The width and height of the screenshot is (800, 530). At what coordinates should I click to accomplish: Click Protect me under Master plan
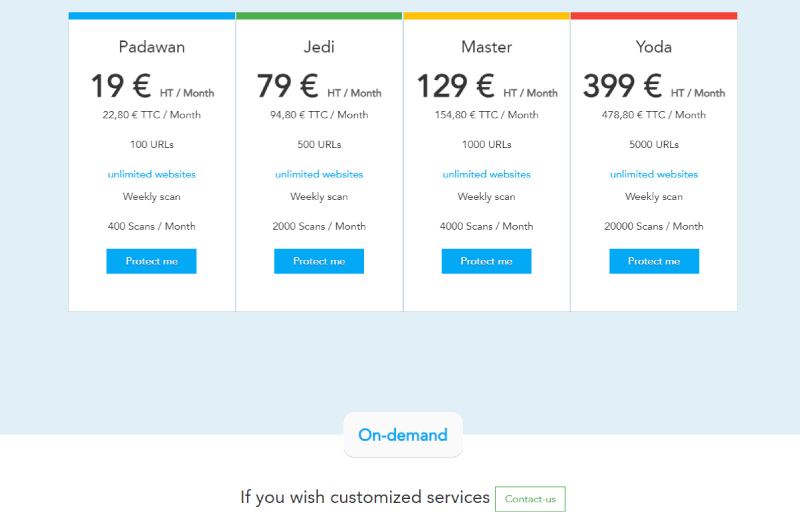[x=486, y=261]
